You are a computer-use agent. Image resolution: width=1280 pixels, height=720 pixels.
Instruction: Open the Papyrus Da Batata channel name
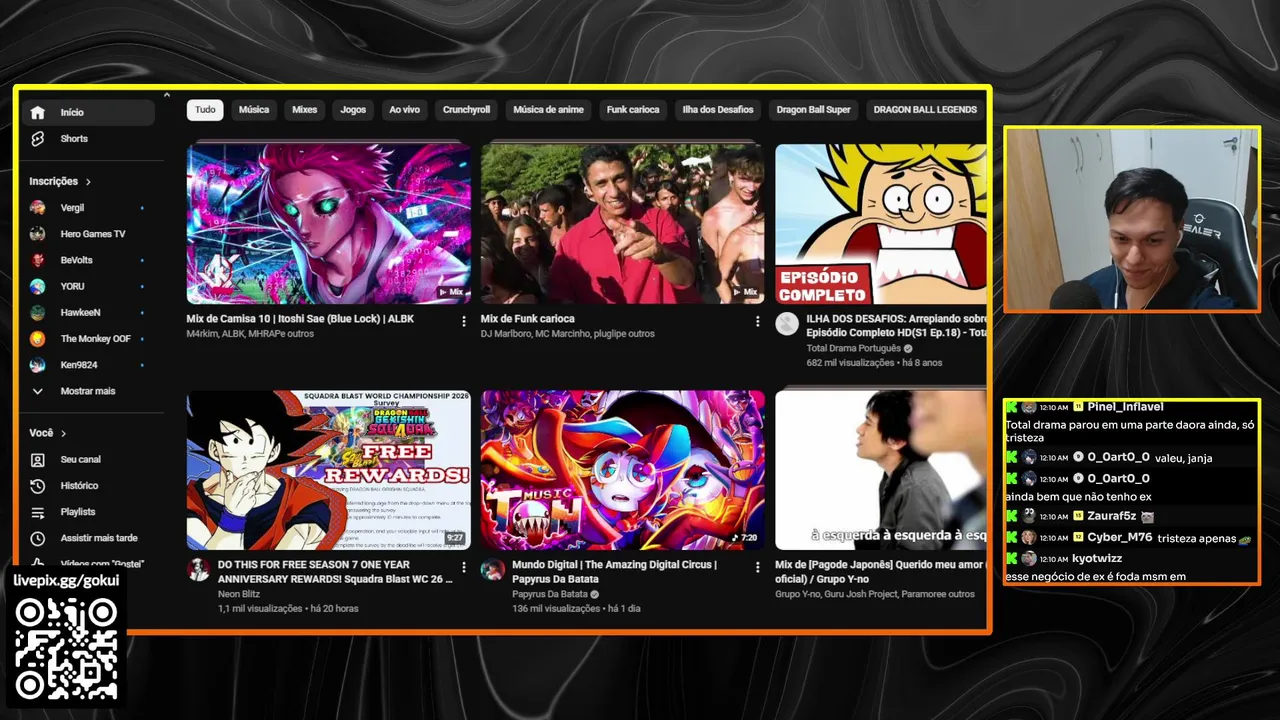click(x=549, y=594)
